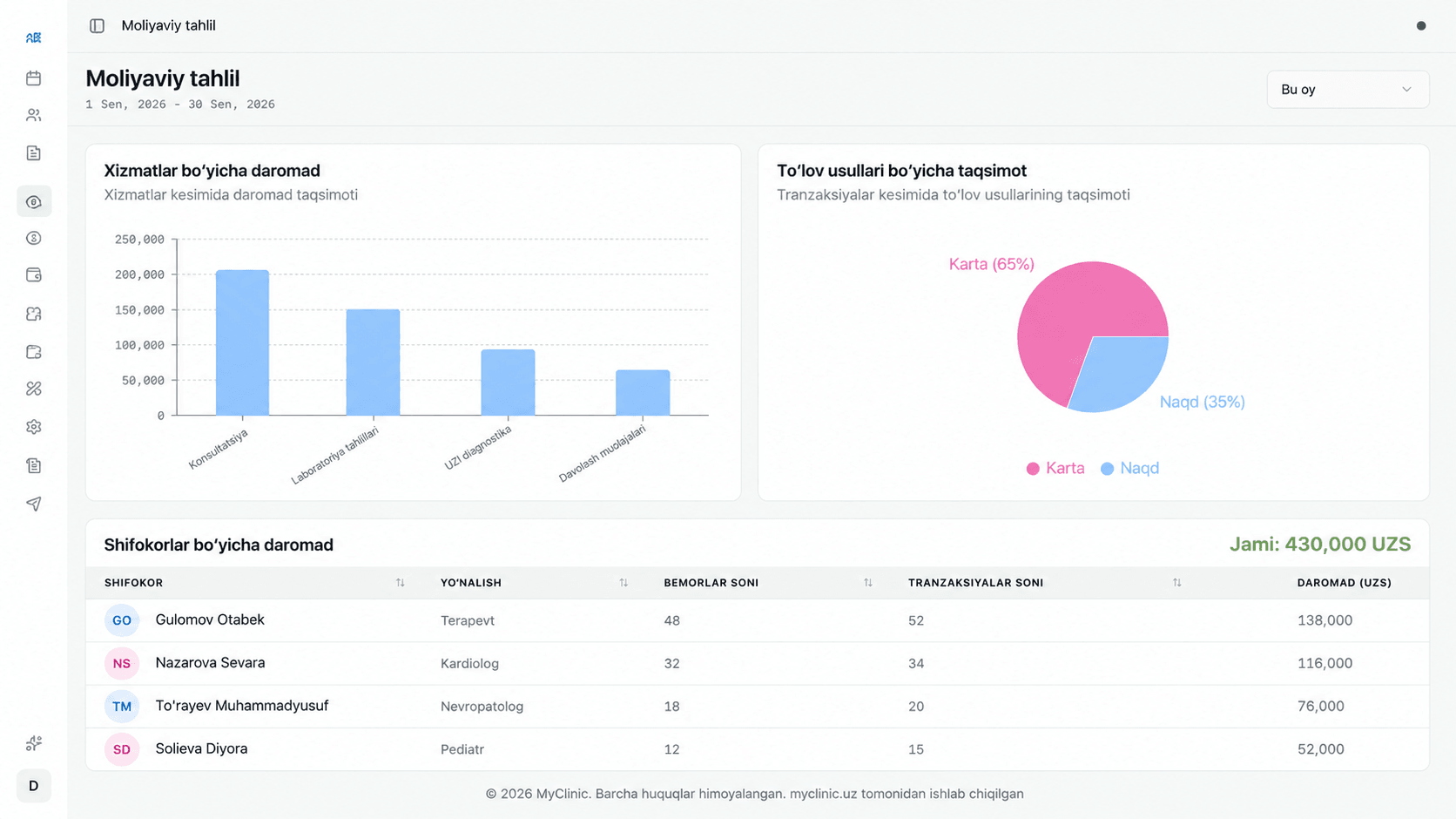Toggle the sidebar panel icon beside the title

pos(97,26)
